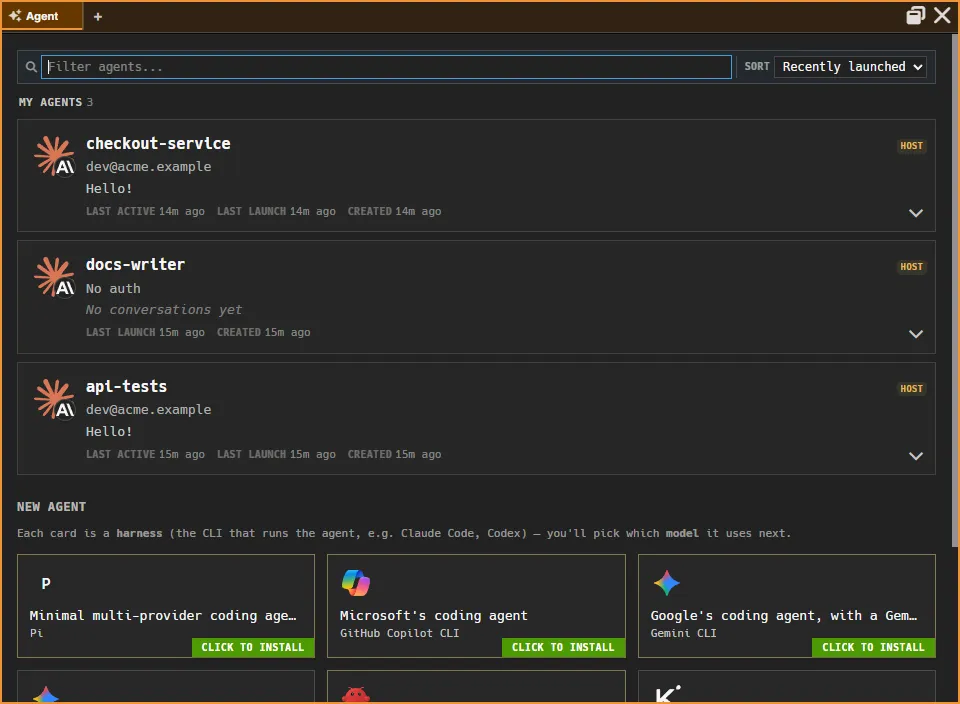Expand the docs-writer agent card

(915, 334)
